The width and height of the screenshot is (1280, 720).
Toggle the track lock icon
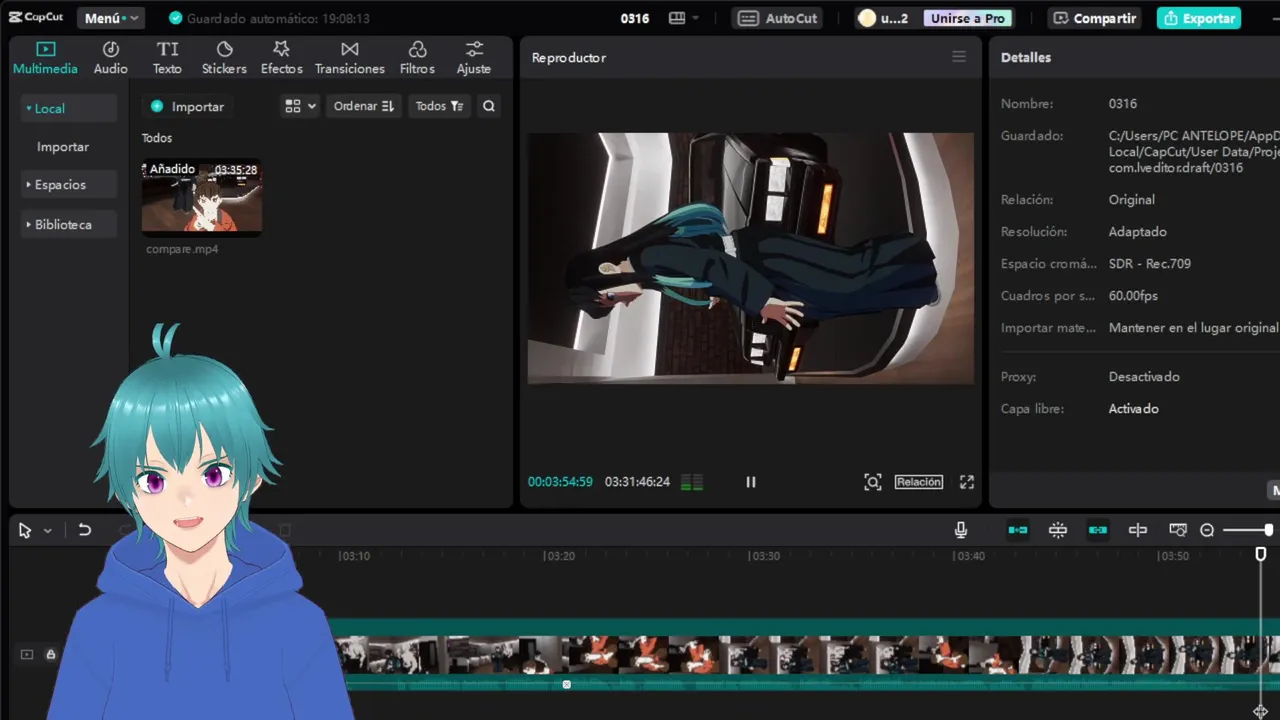click(x=51, y=654)
